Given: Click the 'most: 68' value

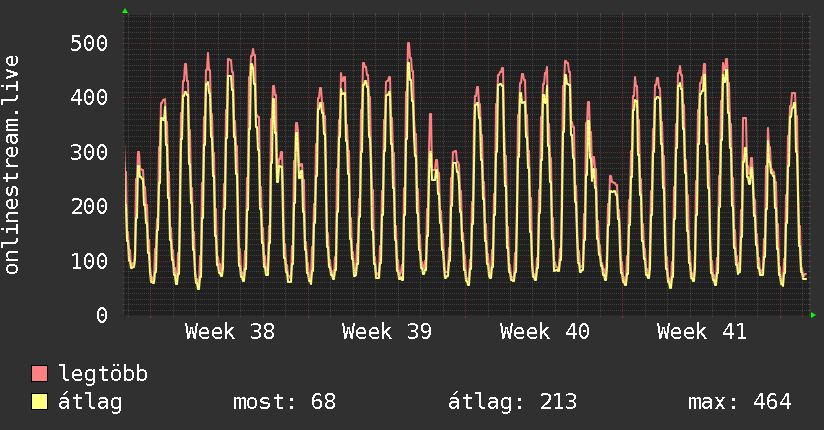Looking at the screenshot, I should point(284,402).
